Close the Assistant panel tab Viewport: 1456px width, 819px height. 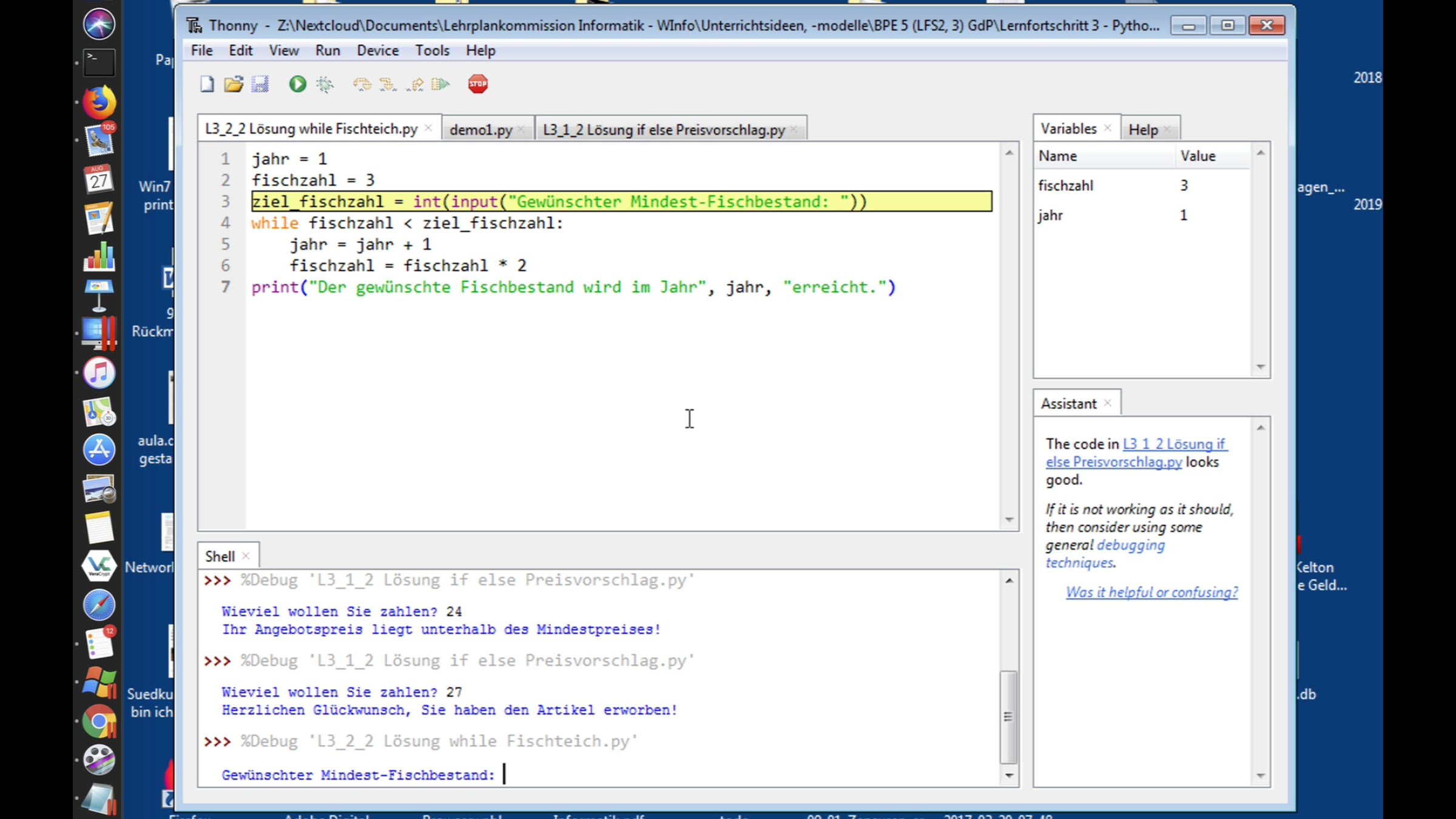(x=1107, y=403)
